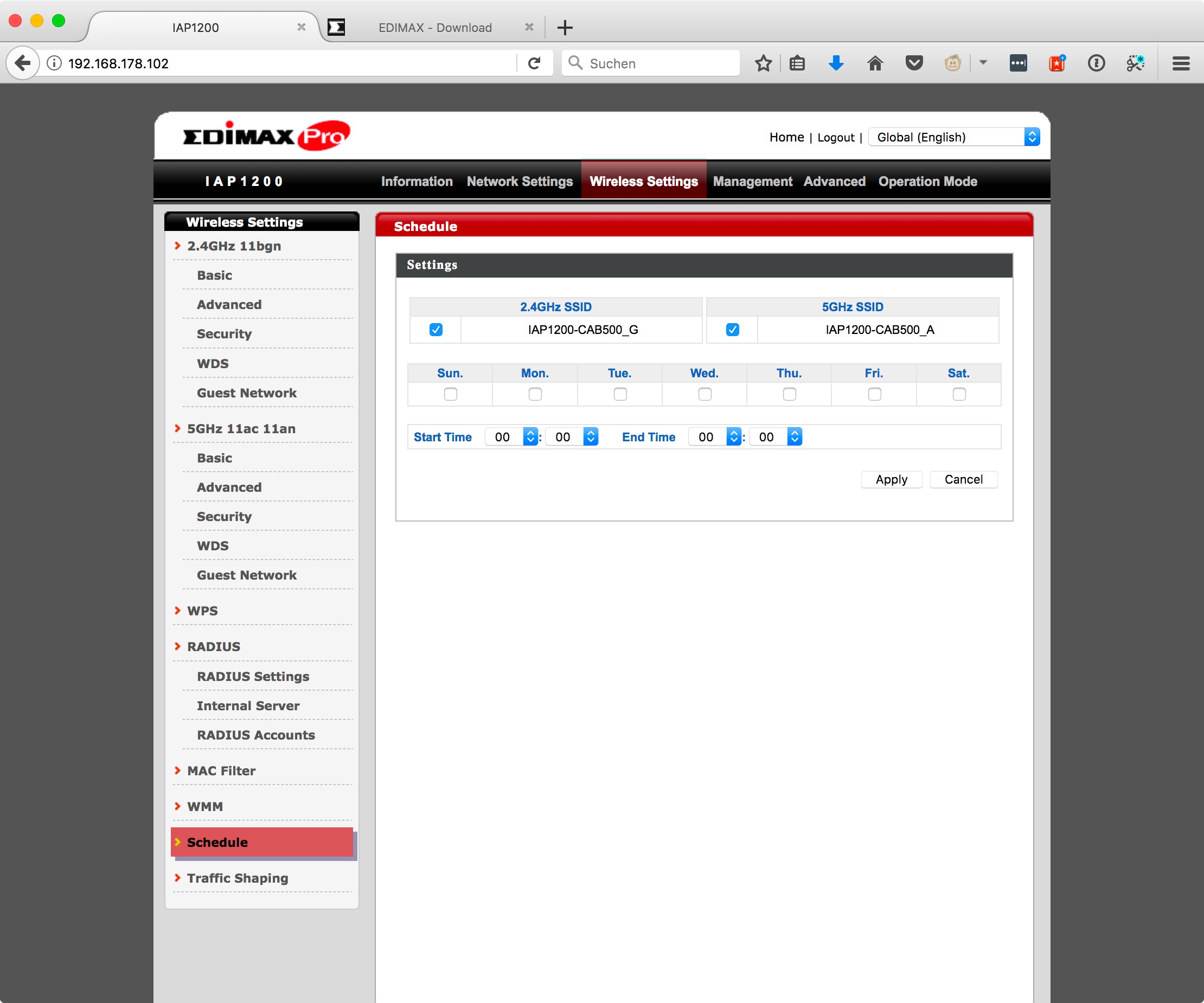Reload the page with refresh icon
1204x1003 pixels.
[x=534, y=63]
